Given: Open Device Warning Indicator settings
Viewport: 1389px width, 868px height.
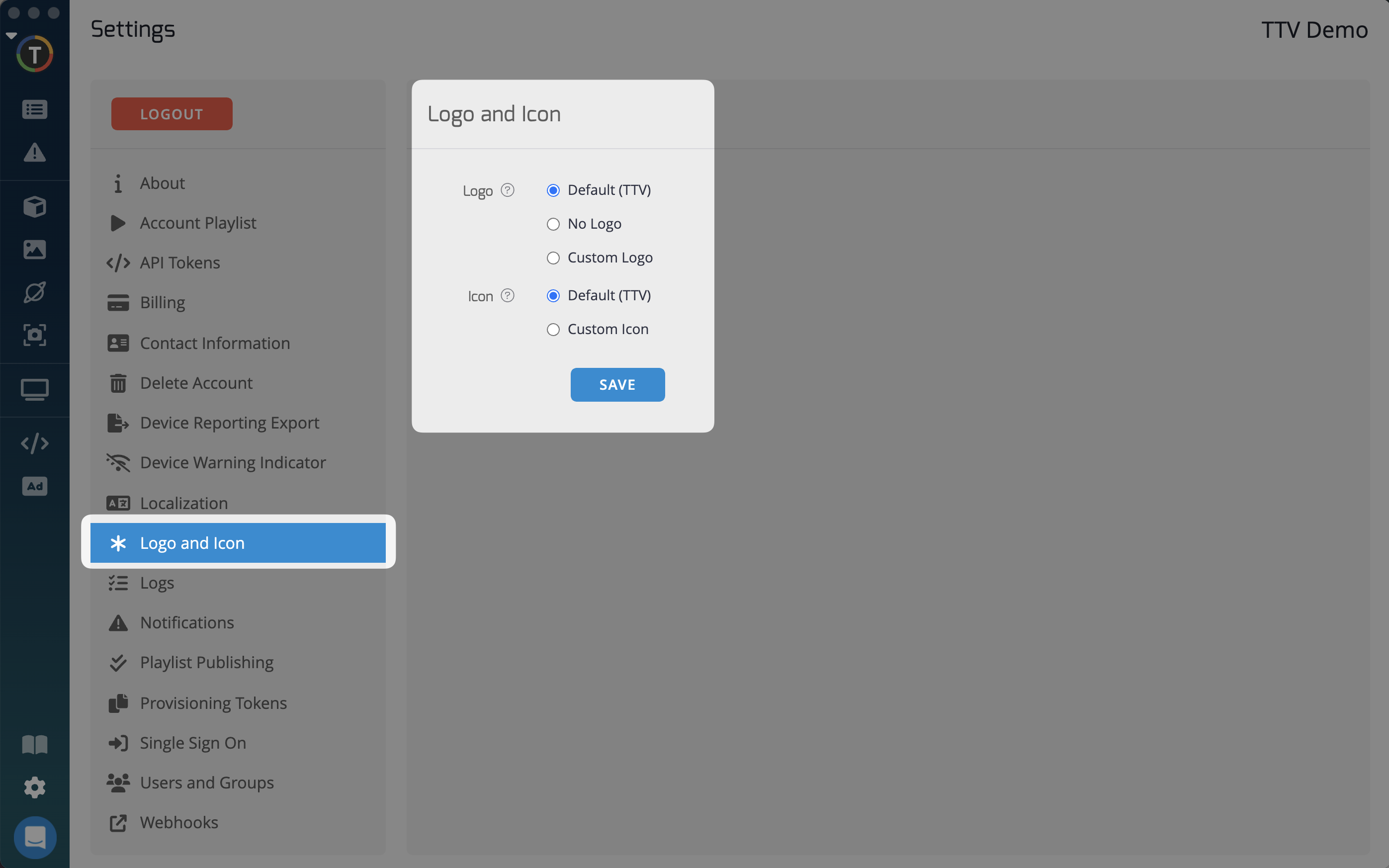Looking at the screenshot, I should click(233, 463).
